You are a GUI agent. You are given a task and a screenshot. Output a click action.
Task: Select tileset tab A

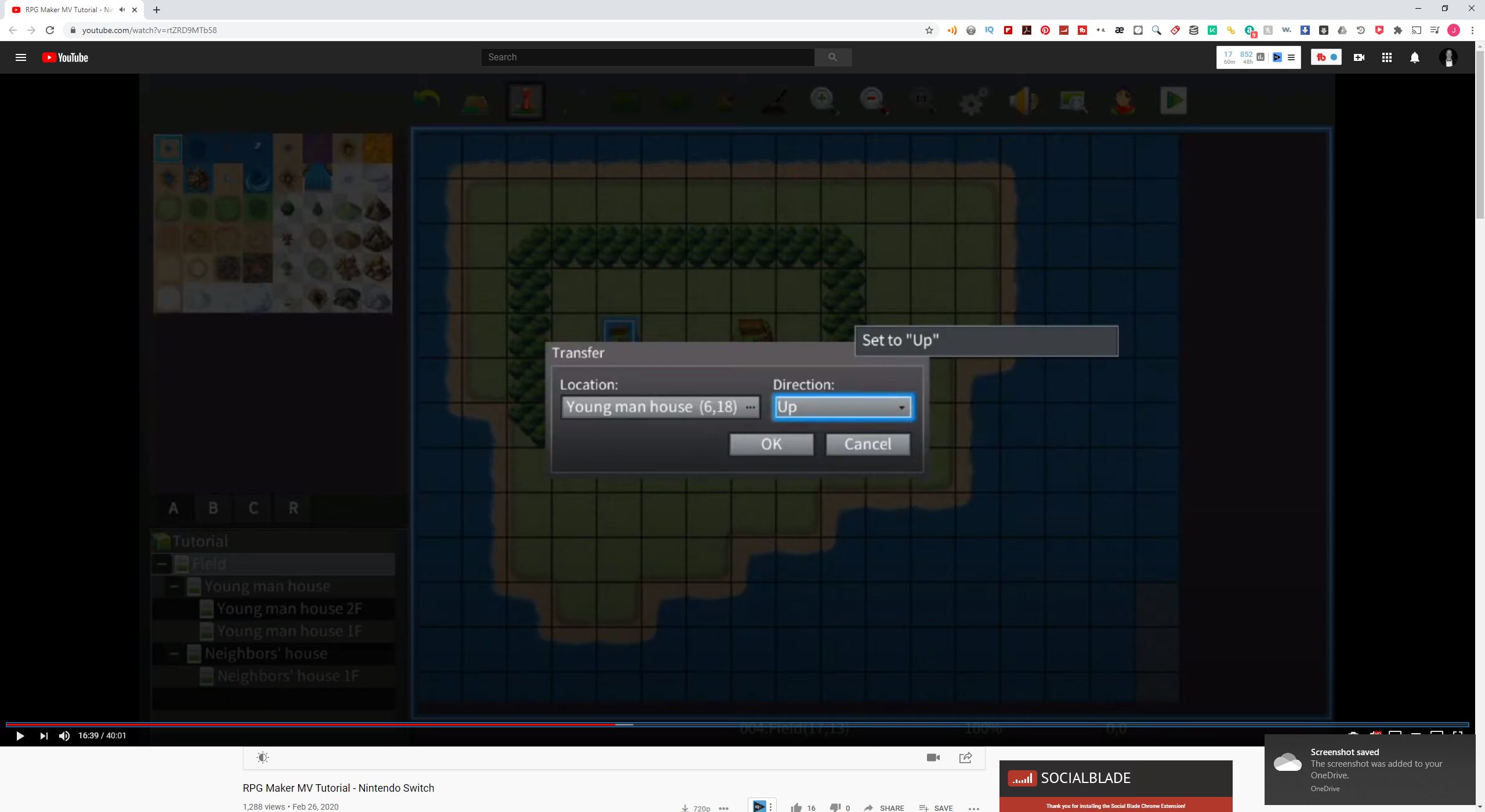coord(173,509)
